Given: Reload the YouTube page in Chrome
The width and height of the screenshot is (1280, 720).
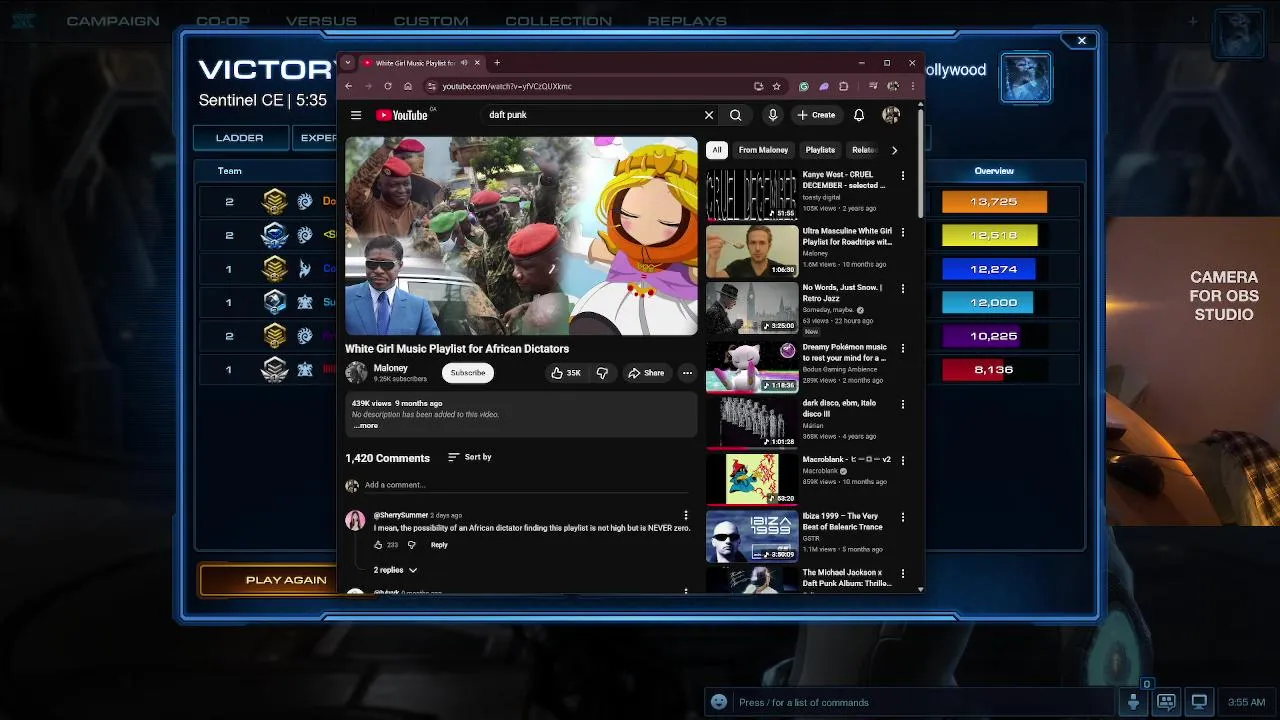Looking at the screenshot, I should 388,86.
